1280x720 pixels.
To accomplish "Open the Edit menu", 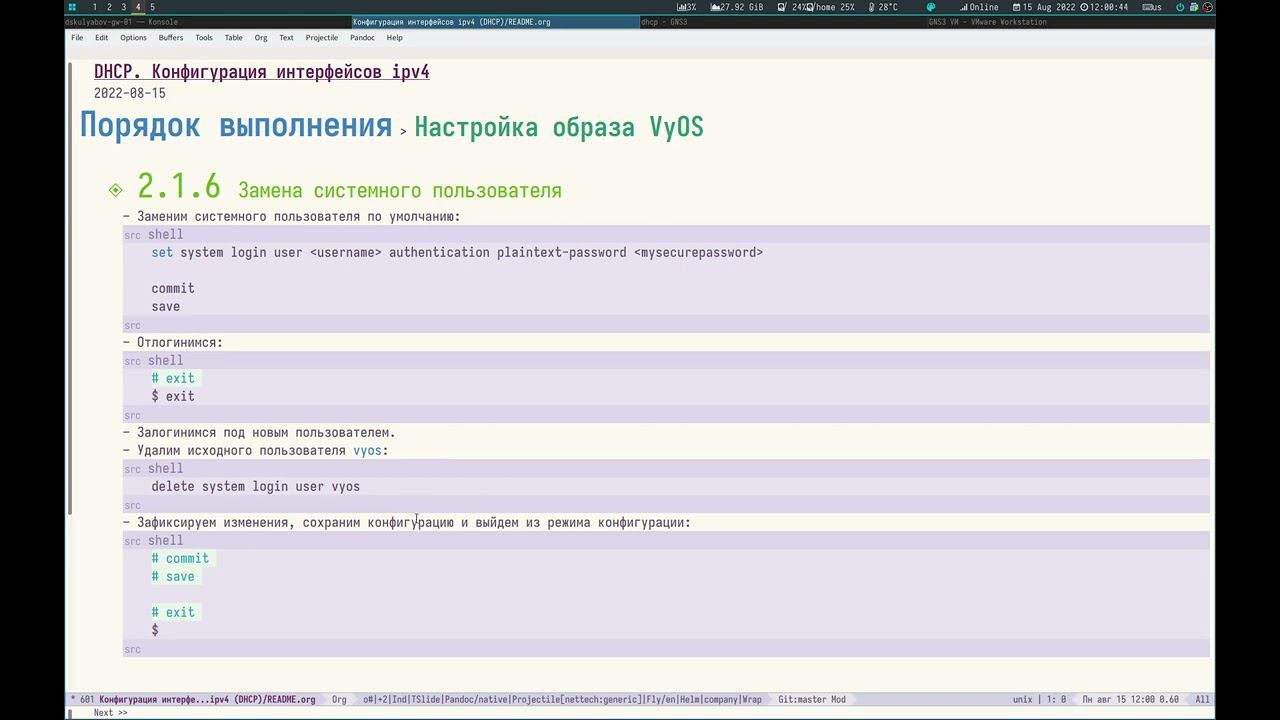I will pos(102,38).
